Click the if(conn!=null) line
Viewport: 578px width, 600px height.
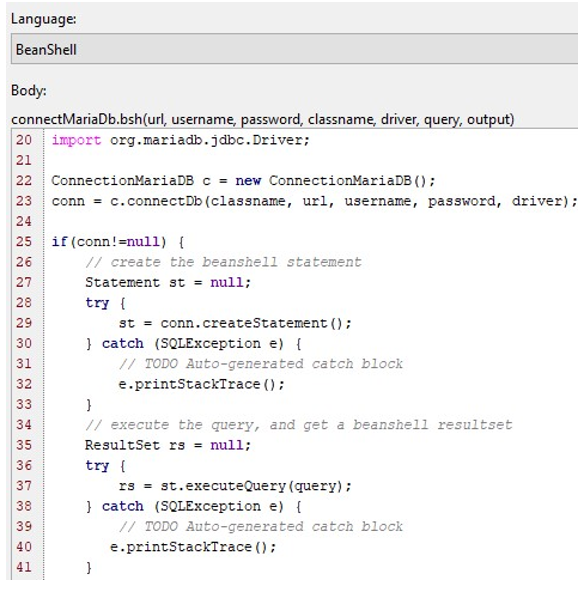pos(118,241)
